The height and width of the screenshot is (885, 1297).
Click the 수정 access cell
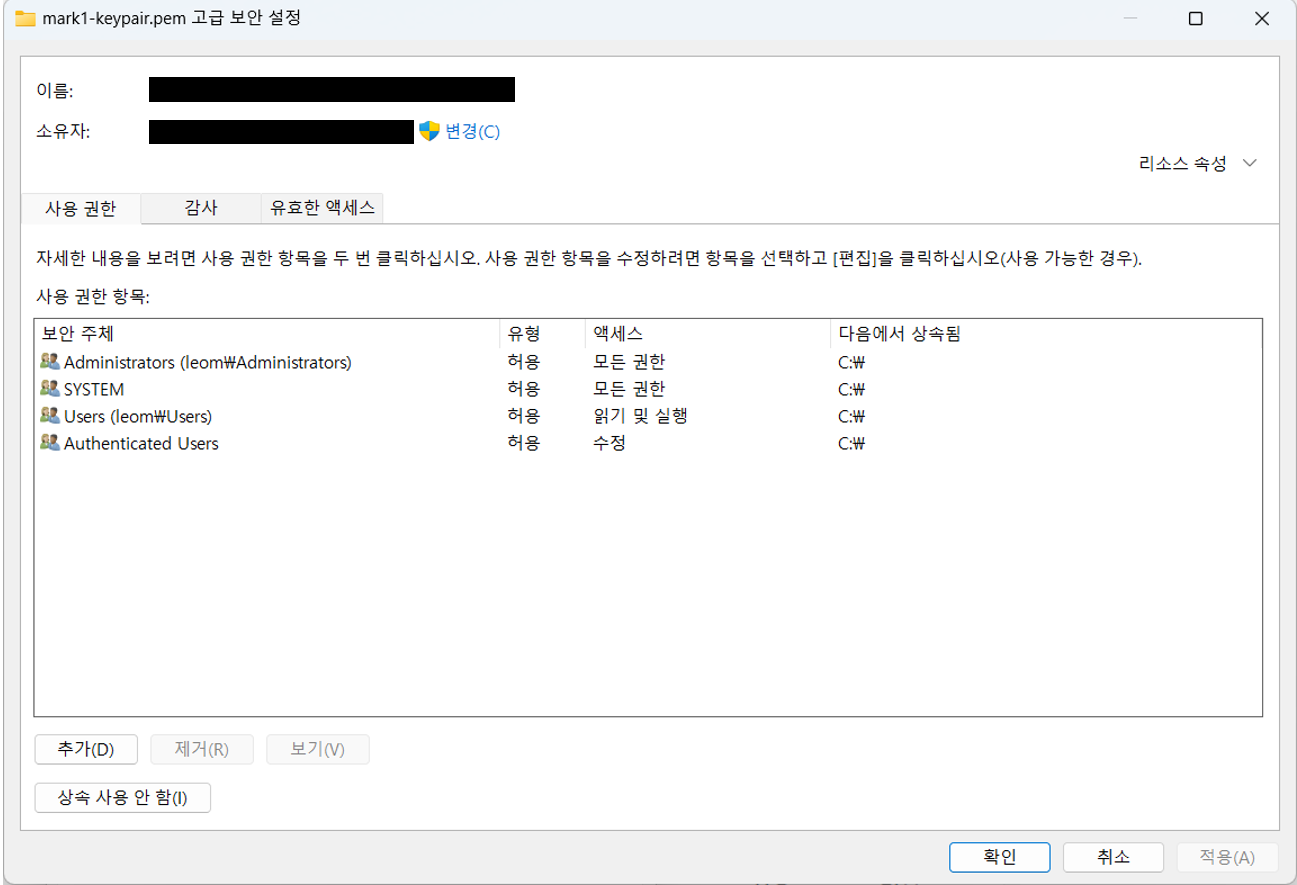[x=609, y=443]
